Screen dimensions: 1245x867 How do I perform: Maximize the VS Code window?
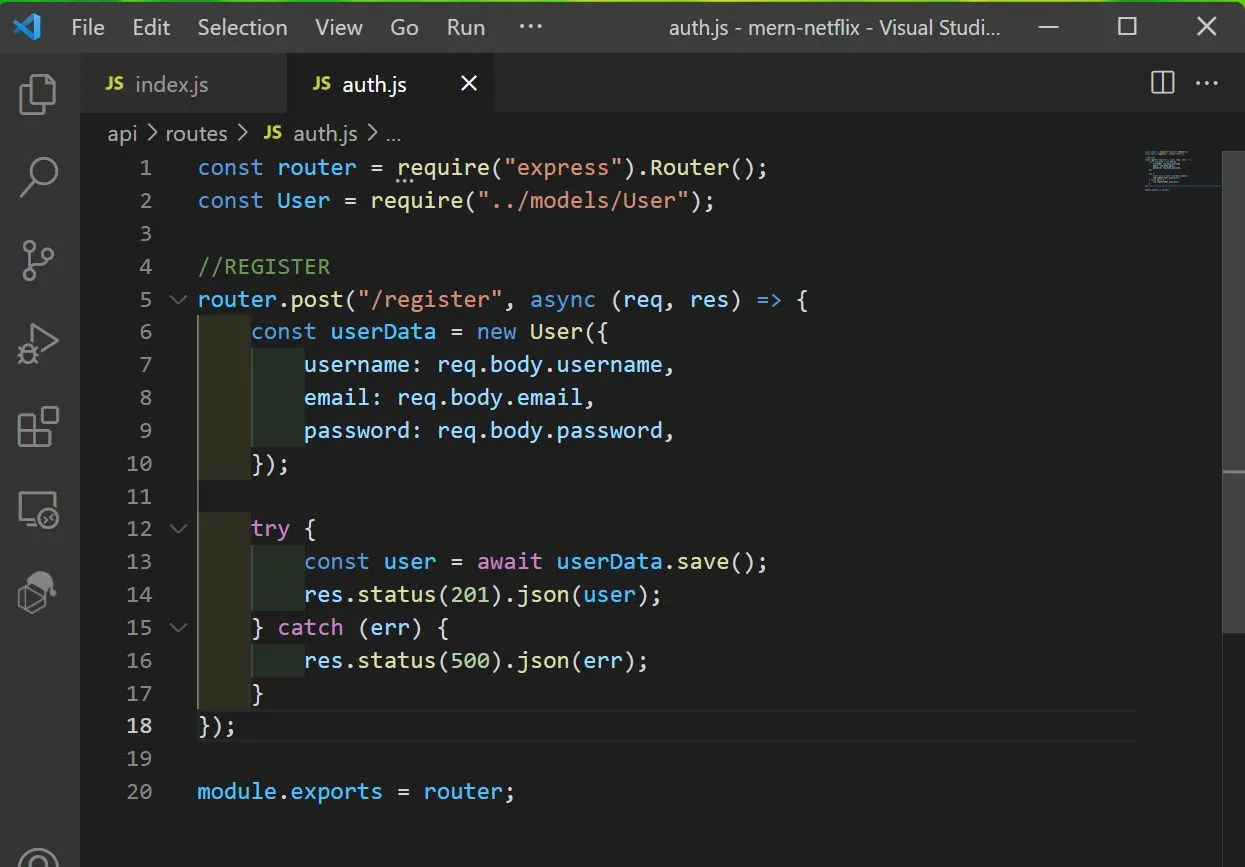click(x=1127, y=27)
